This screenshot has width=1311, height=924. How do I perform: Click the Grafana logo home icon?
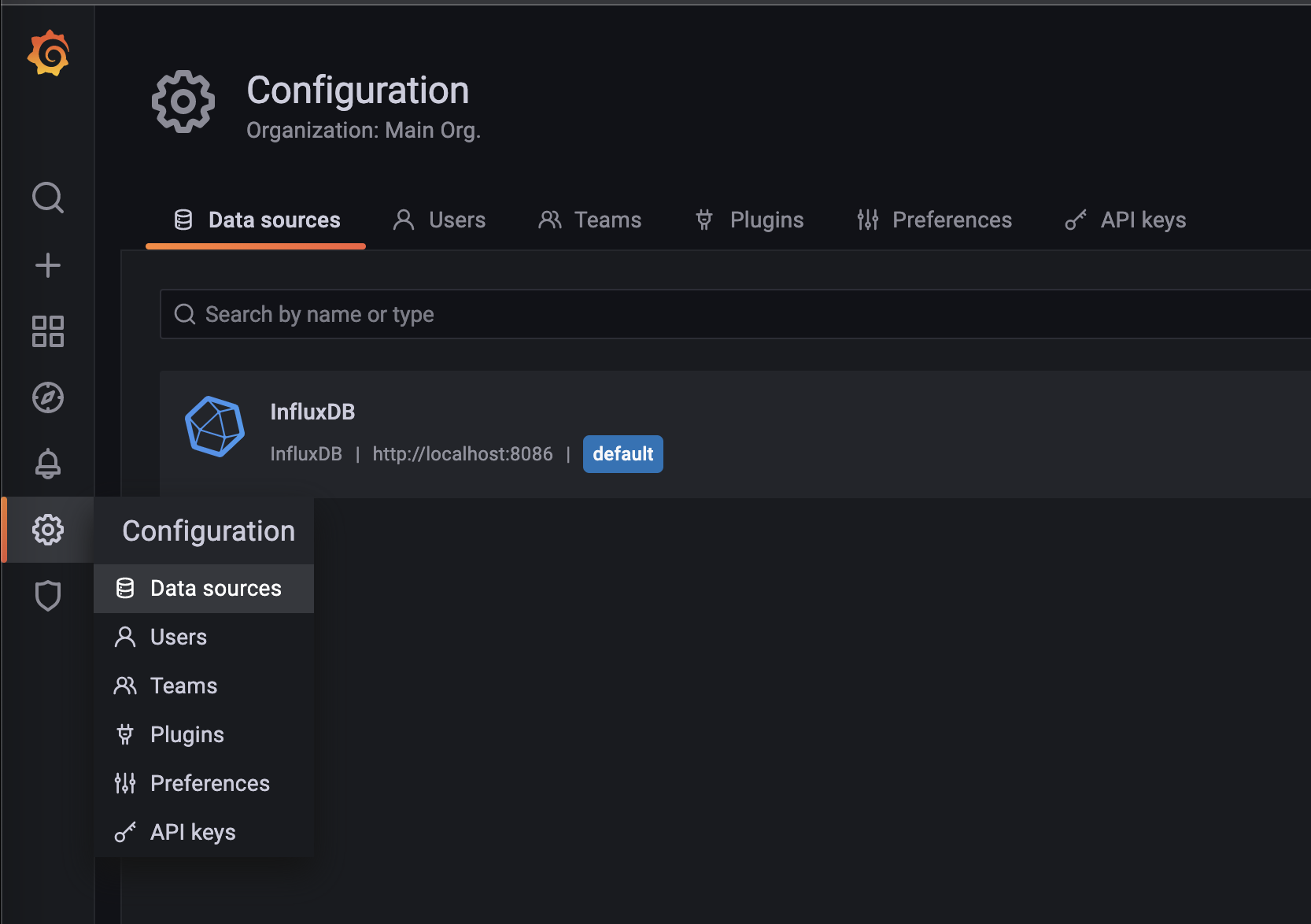(48, 54)
